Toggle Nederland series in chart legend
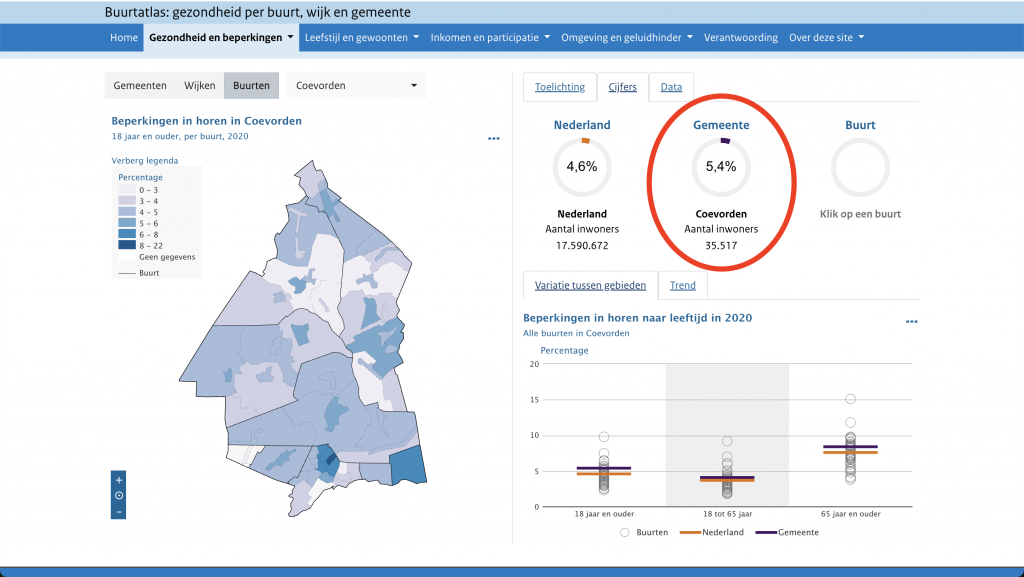The image size is (1024, 577). click(x=712, y=533)
